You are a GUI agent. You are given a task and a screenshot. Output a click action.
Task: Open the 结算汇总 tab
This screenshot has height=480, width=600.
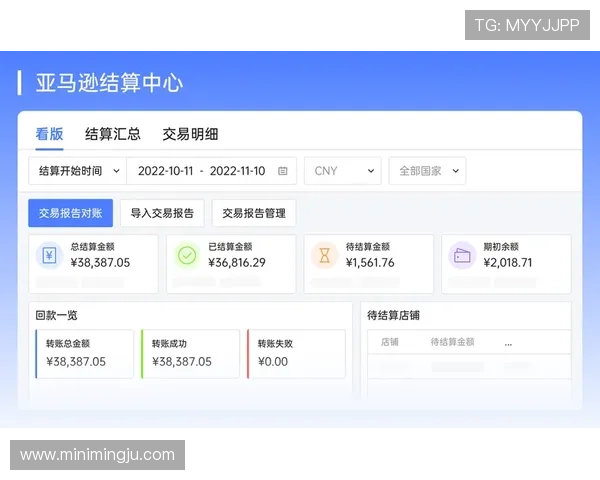[113, 134]
